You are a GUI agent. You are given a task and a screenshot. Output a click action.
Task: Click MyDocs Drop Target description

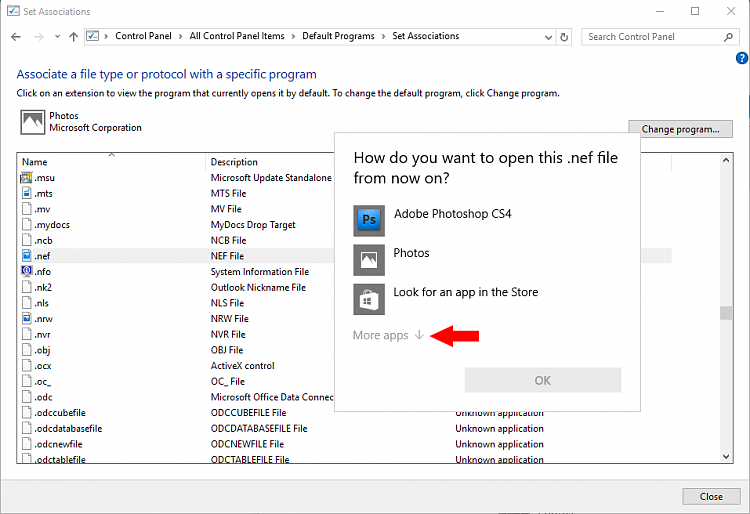click(x=253, y=225)
